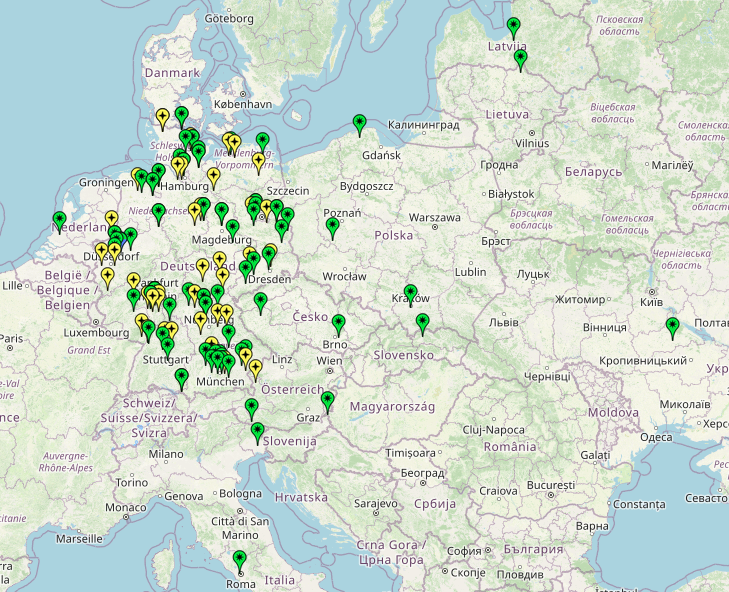Click the leftmost yellow marker near Düsseldorf
Screen dimensions: 729x592
(101, 252)
